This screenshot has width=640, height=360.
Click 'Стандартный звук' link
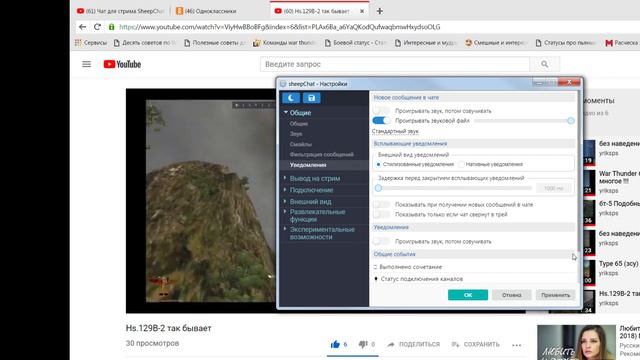(395, 131)
